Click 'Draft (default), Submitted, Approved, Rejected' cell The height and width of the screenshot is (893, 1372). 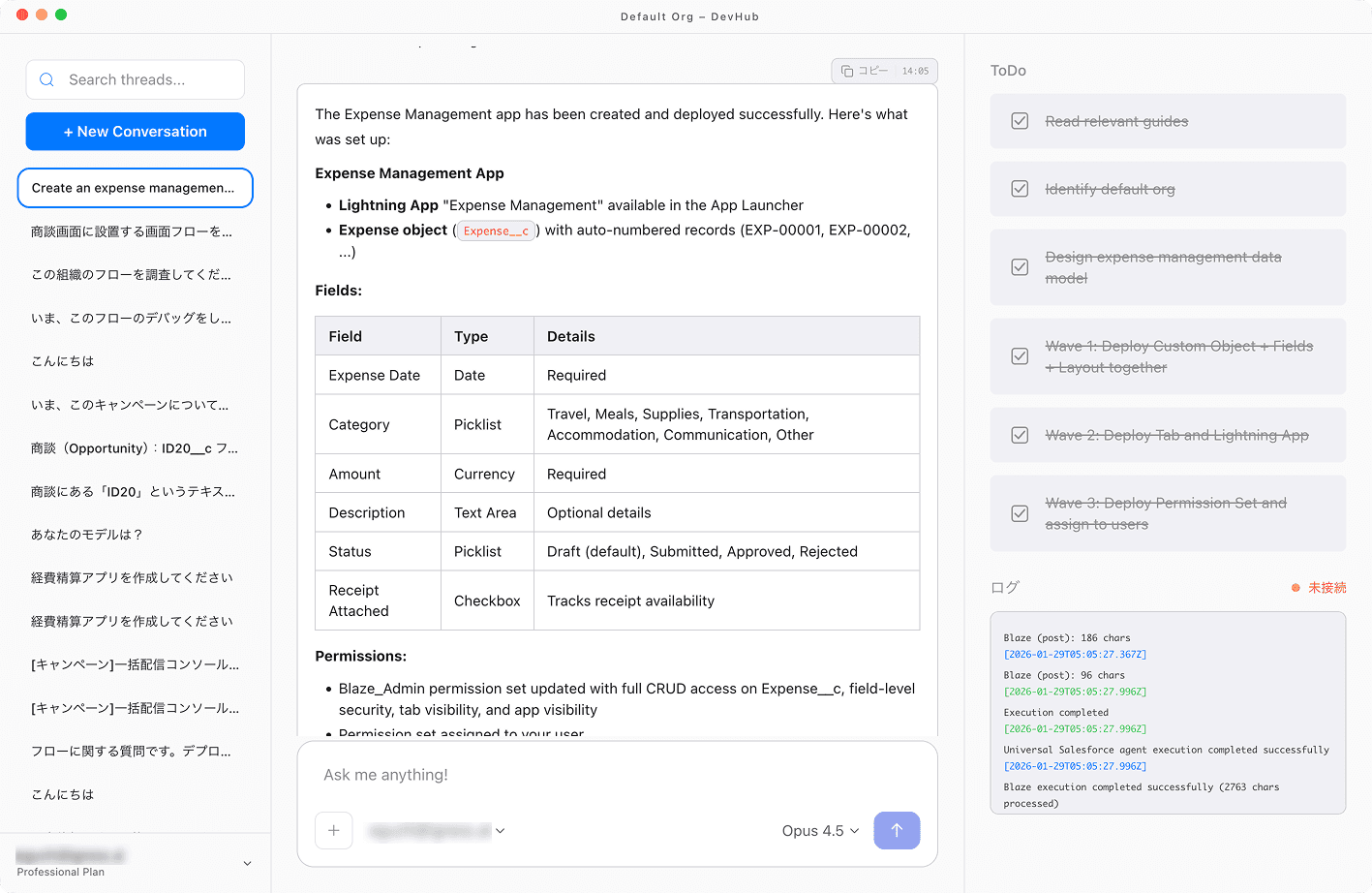point(726,551)
